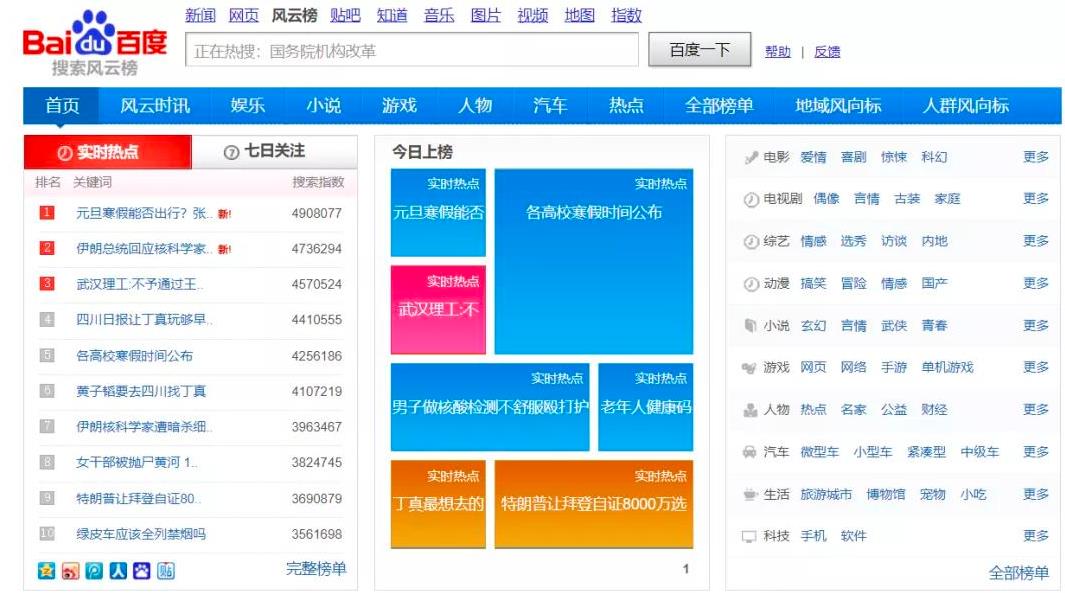Open 完整榜单 link under hot list
The image size is (1065, 593).
click(x=316, y=569)
